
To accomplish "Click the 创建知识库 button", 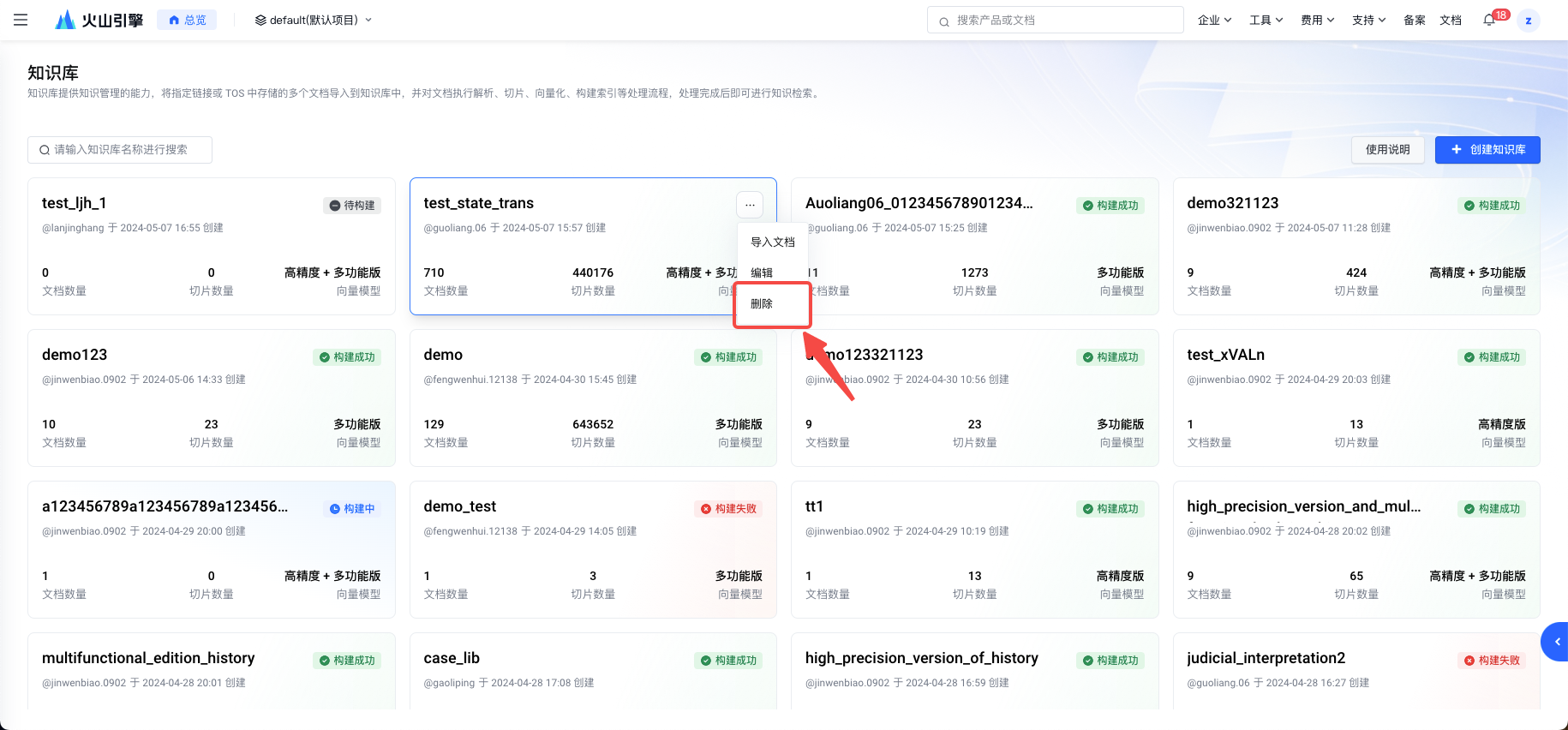I will coord(1487,150).
